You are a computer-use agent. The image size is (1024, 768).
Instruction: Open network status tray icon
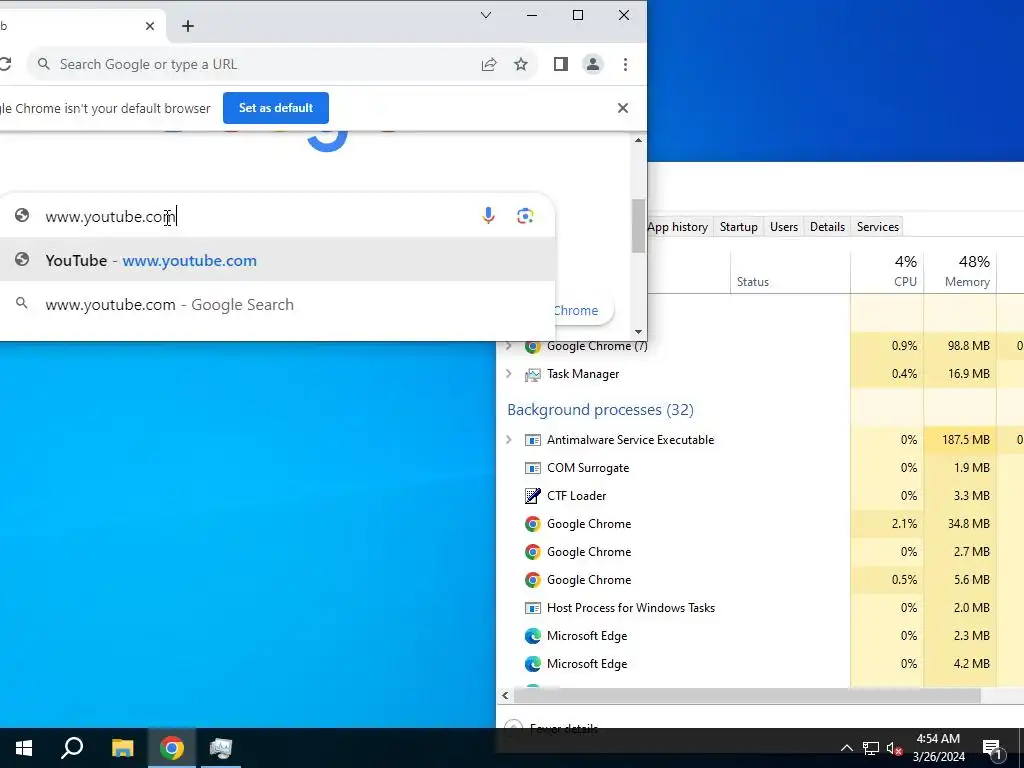(871, 748)
